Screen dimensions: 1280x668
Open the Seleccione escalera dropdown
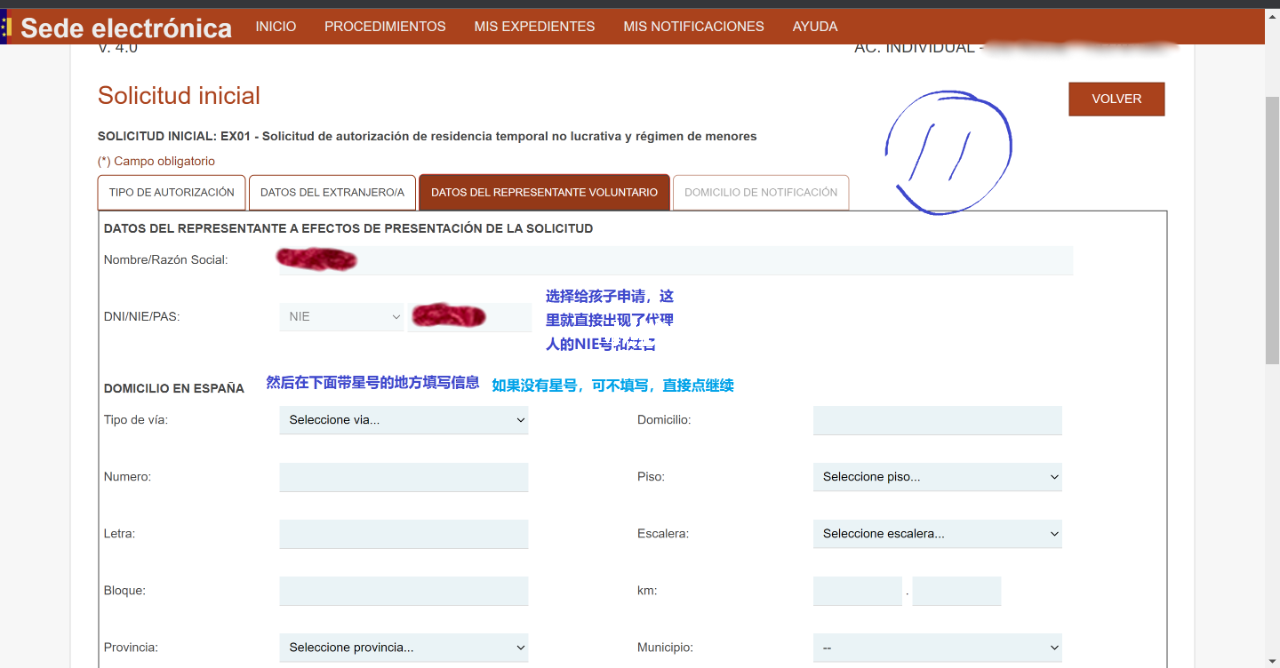coord(937,534)
